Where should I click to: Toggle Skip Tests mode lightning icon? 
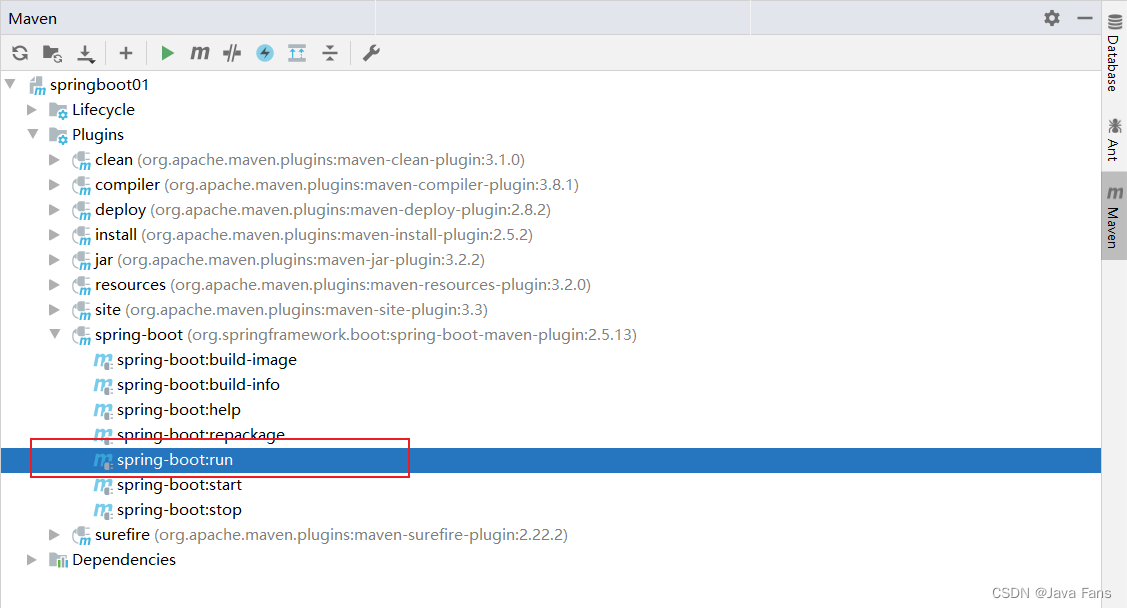(x=264, y=52)
